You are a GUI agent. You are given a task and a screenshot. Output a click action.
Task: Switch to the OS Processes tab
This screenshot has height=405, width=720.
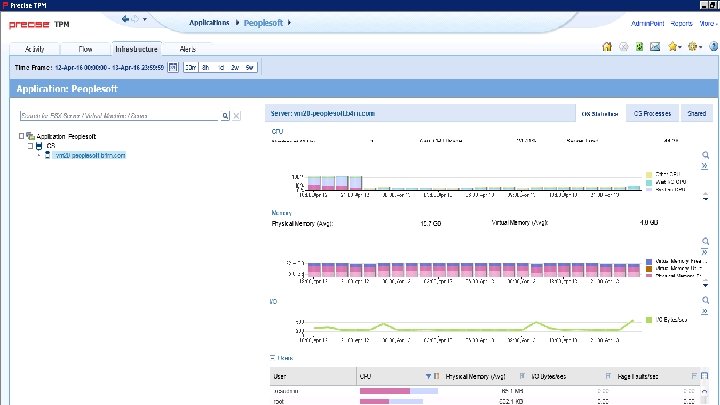coord(652,113)
